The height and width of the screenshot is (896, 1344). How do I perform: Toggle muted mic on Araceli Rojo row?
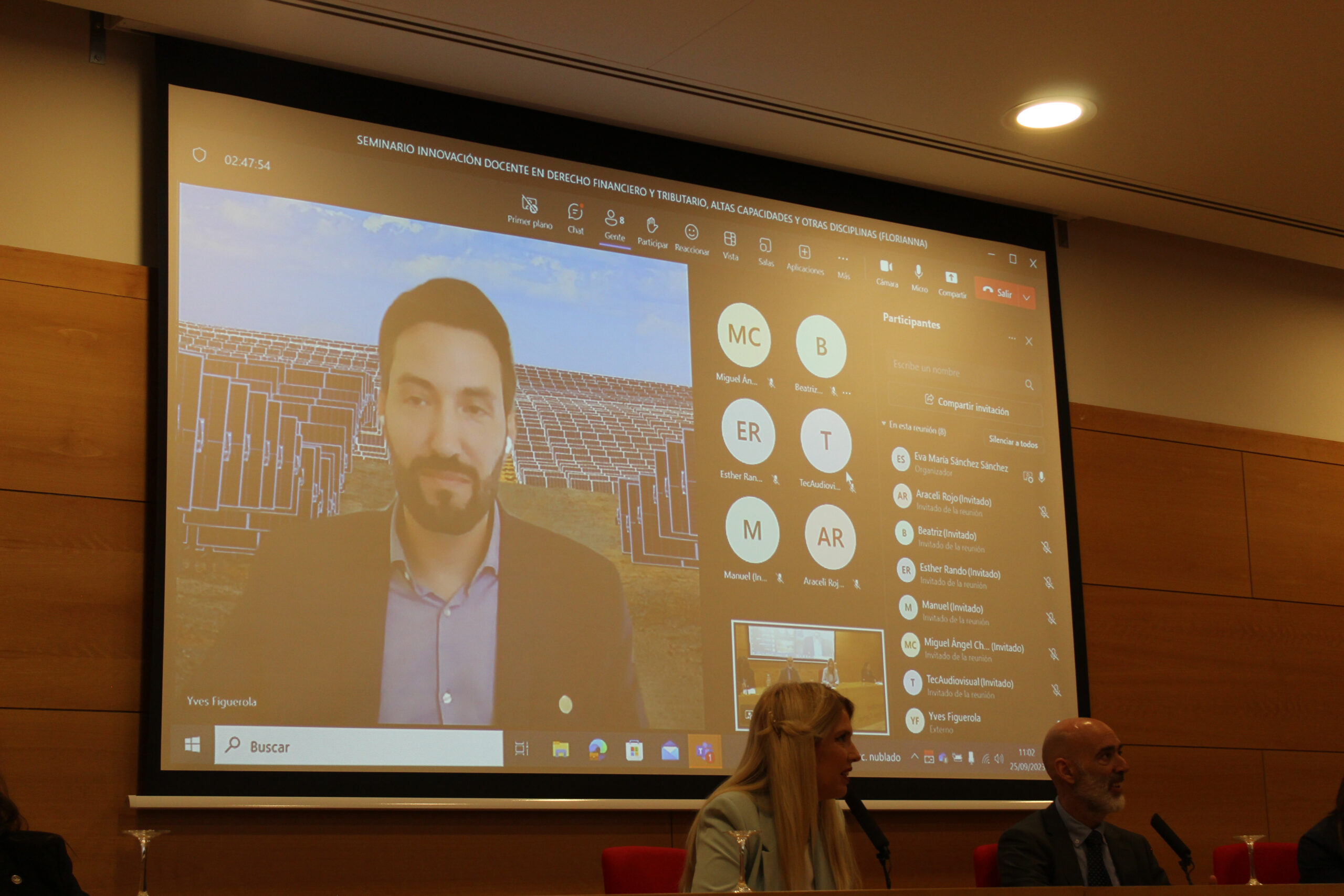1044,512
